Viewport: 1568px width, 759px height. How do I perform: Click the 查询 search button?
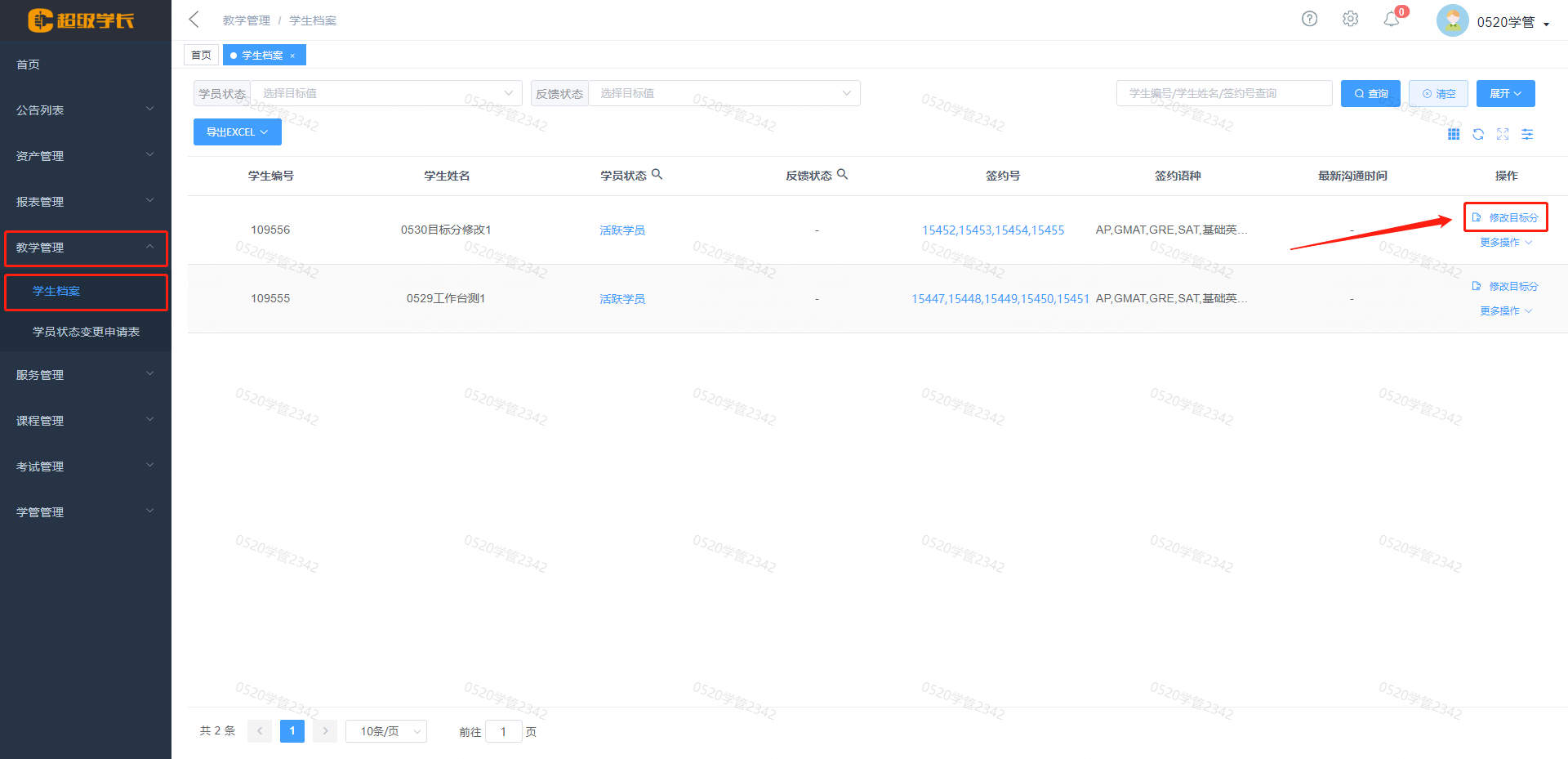coord(1370,93)
